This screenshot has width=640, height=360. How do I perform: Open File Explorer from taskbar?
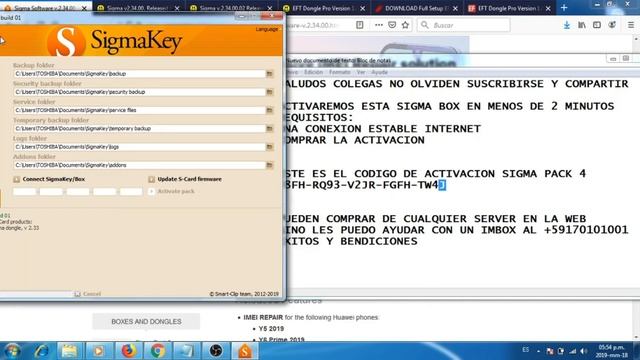(x=69, y=351)
